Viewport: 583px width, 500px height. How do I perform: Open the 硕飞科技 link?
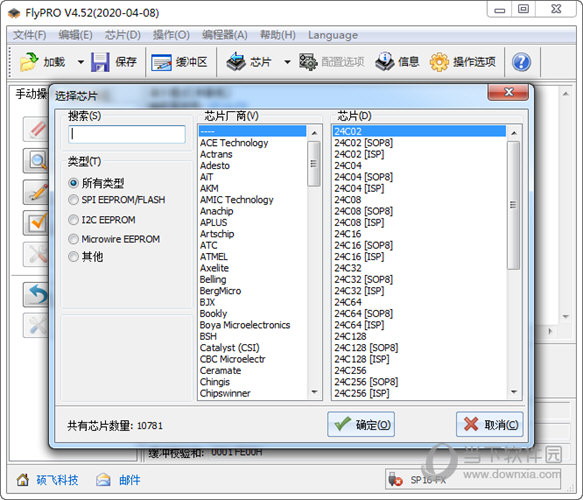(x=57, y=480)
